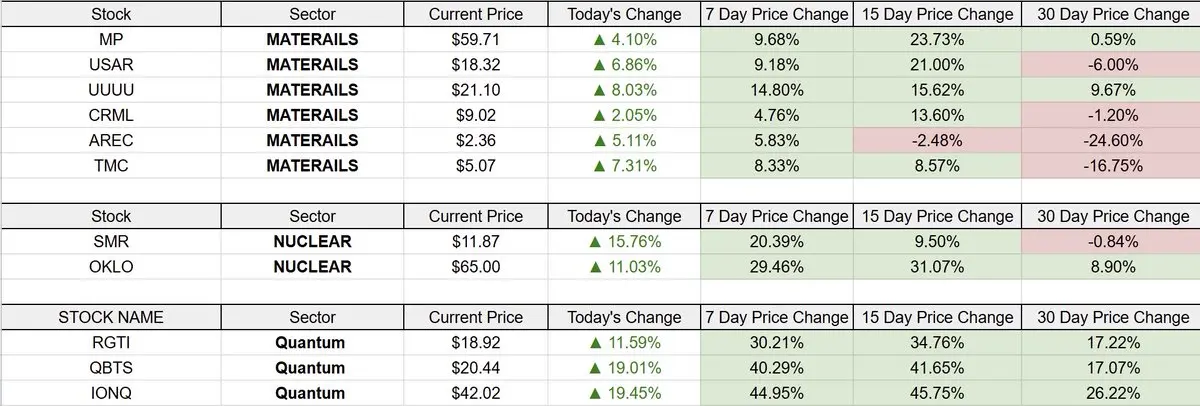This screenshot has height=406, width=1200.
Task: Click the CRML stock cell
Action: click(x=111, y=116)
